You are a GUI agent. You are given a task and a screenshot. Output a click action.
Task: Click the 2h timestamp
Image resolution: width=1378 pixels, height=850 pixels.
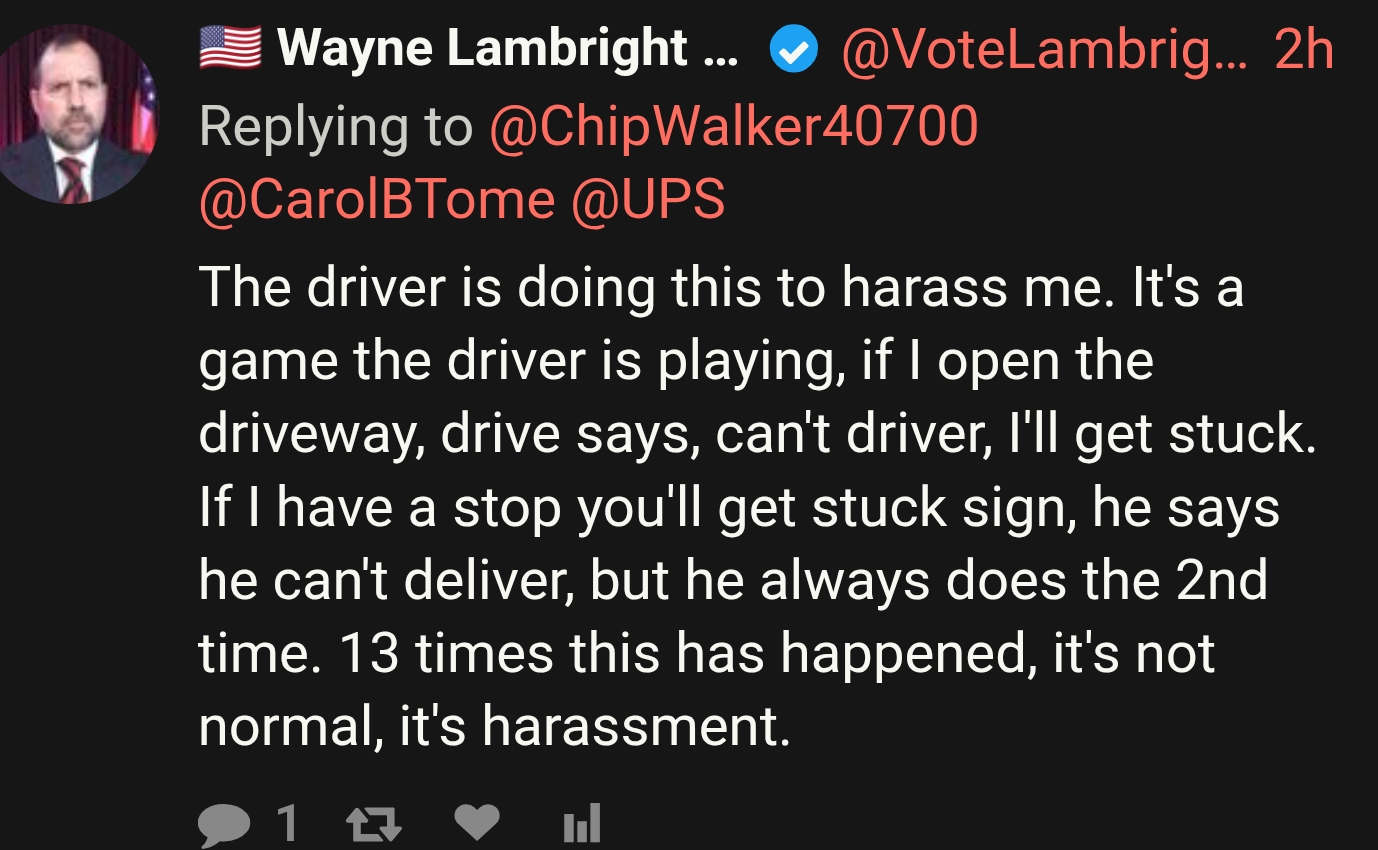[x=1304, y=49]
